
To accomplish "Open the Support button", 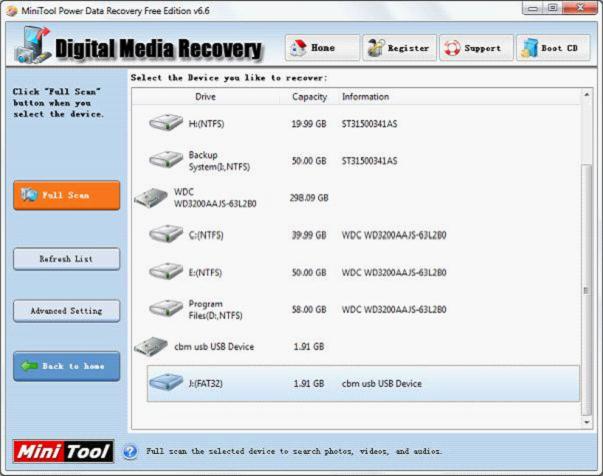I will tap(476, 48).
